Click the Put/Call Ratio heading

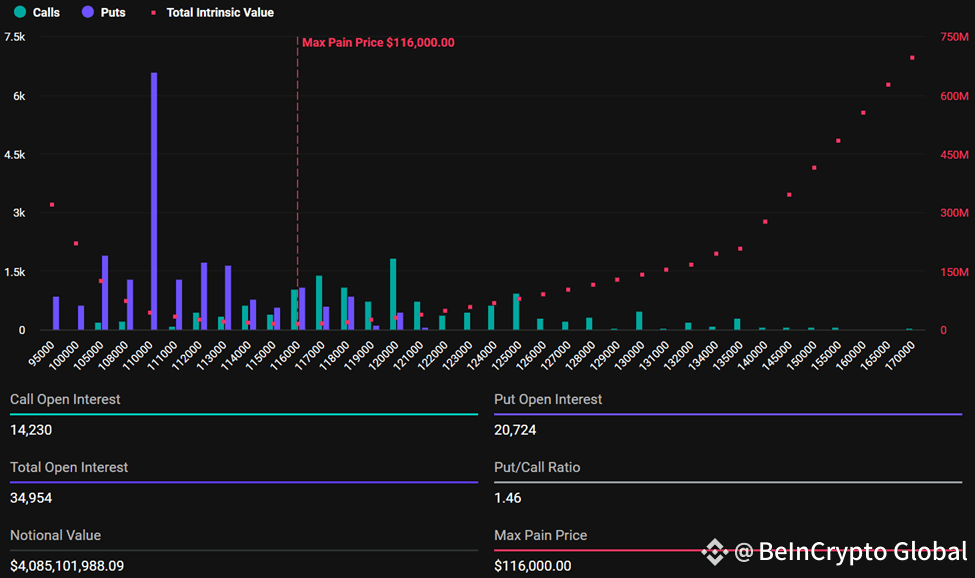tap(537, 467)
